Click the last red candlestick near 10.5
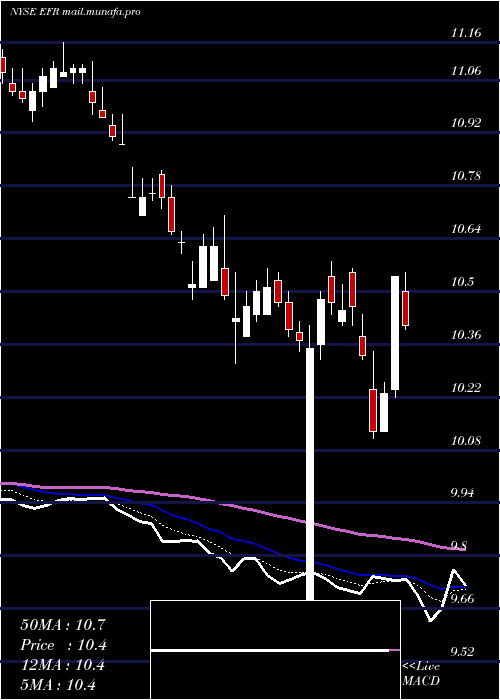This screenshot has height=700, width=500. [406, 308]
